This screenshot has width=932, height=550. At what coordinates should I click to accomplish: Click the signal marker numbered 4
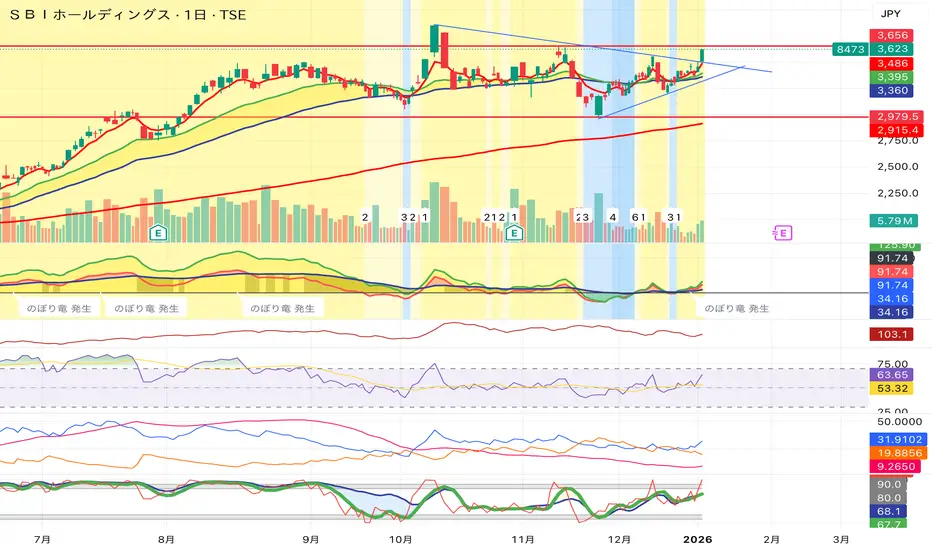613,217
